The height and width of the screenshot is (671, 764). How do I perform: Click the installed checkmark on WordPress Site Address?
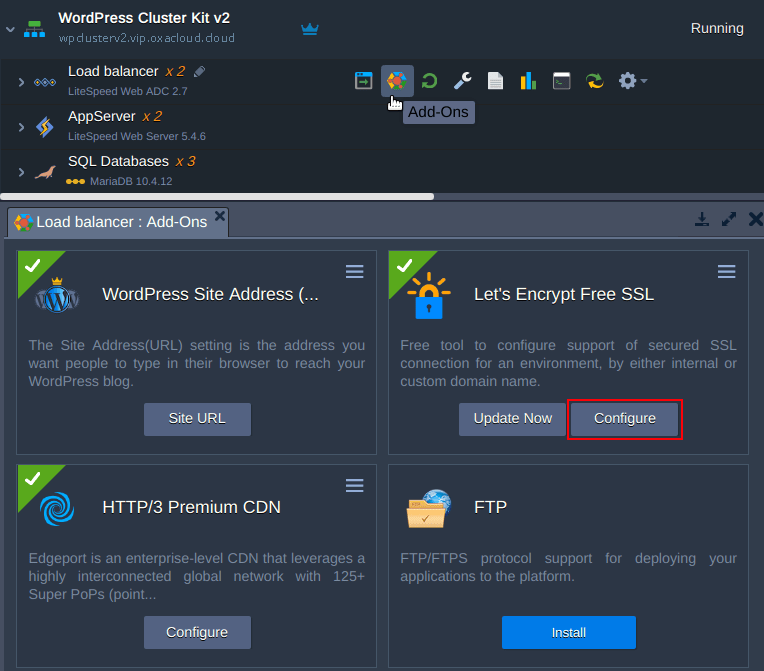click(x=32, y=266)
